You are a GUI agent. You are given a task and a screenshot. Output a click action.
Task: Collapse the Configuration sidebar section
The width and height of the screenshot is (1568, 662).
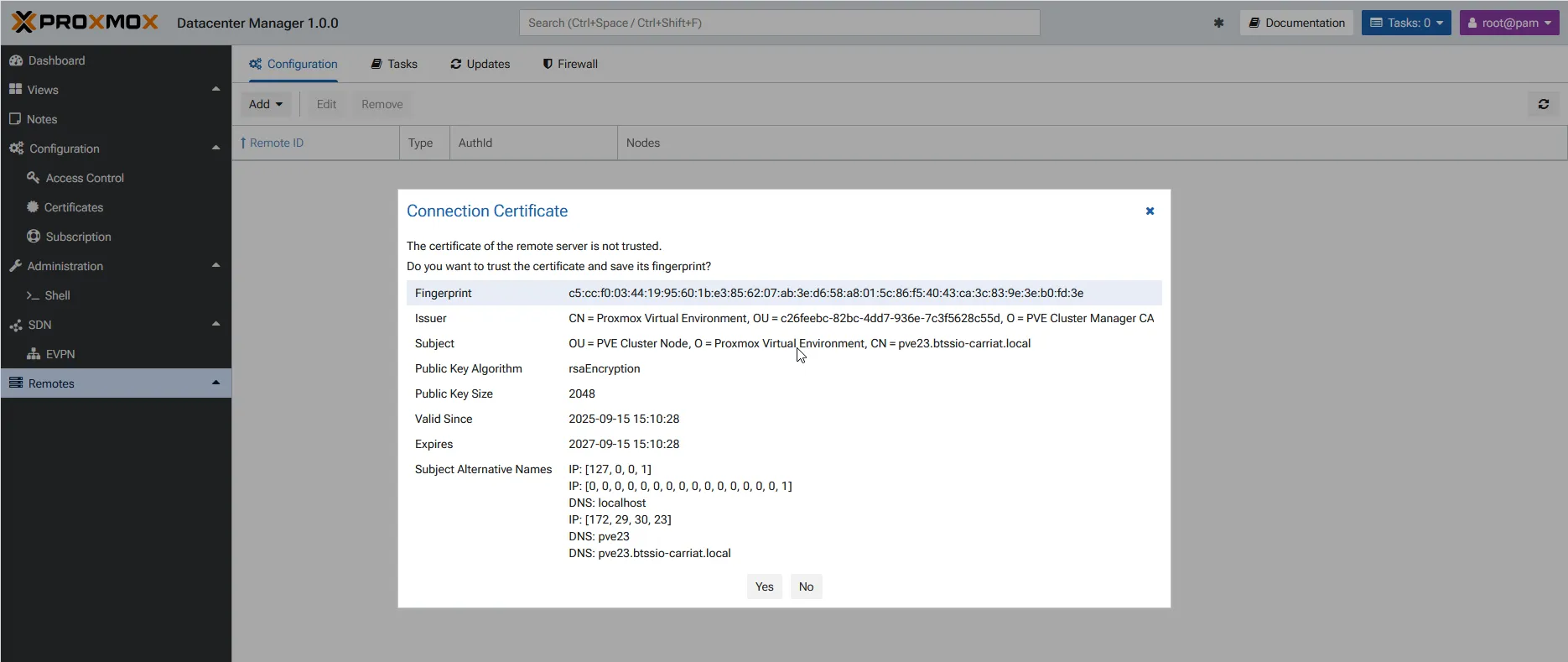coord(215,148)
